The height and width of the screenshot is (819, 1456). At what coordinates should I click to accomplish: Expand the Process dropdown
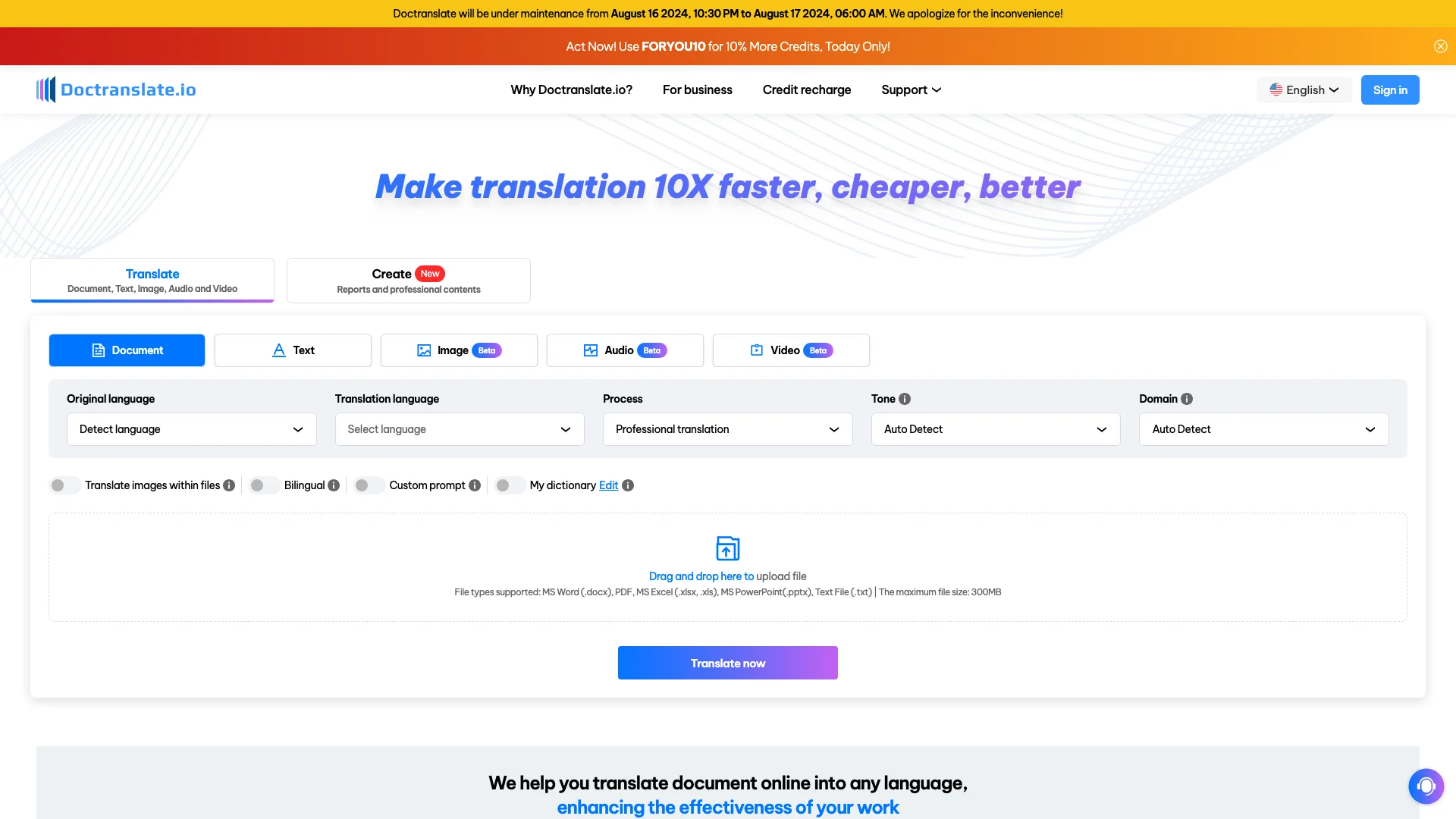click(x=727, y=429)
